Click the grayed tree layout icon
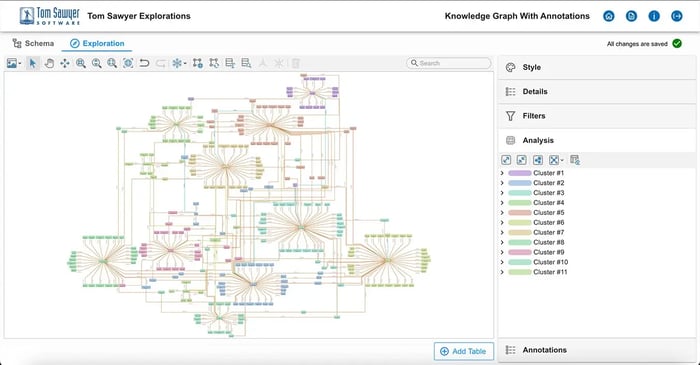Image resolution: width=700 pixels, height=365 pixels. (263, 63)
